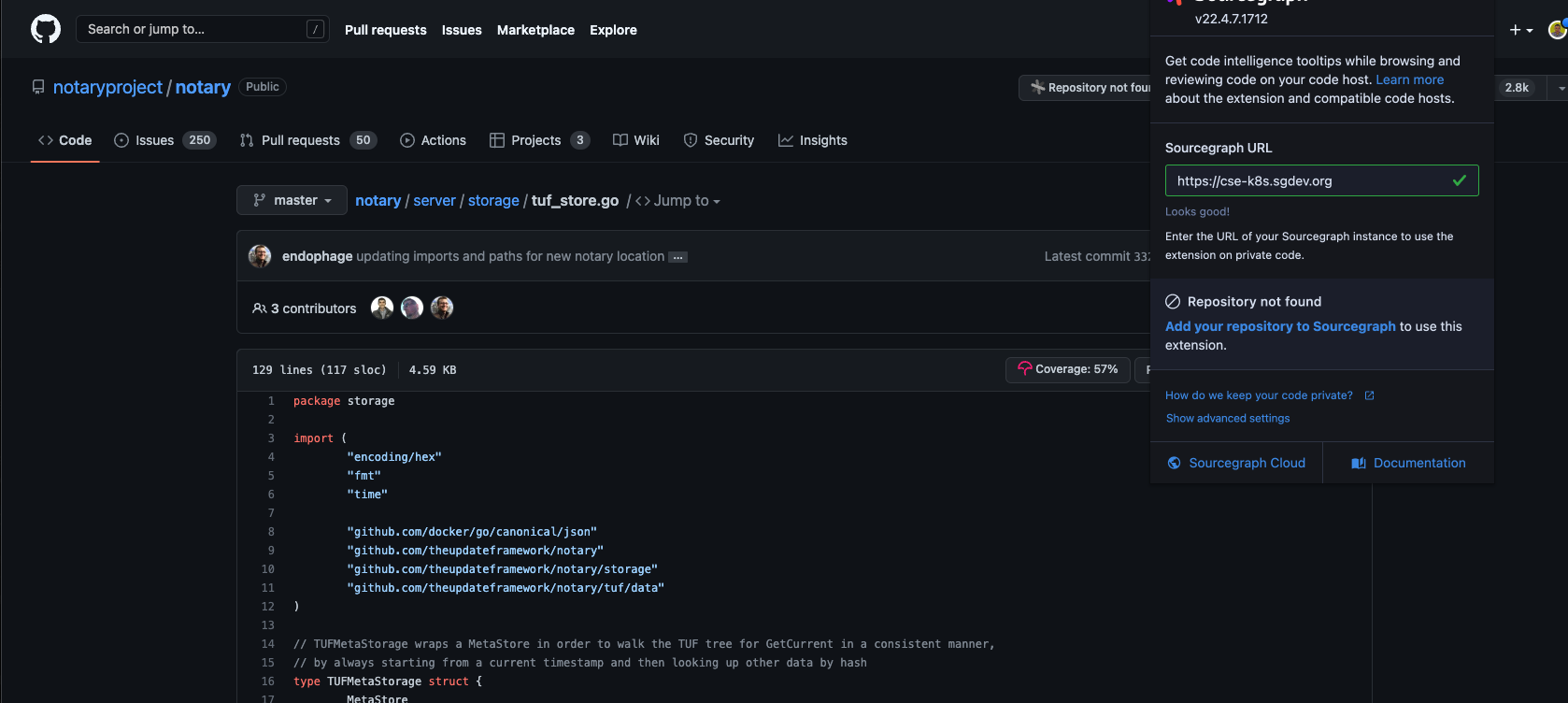Open notaryproject organization link
Screen dimensions: 1568x703
pos(107,87)
